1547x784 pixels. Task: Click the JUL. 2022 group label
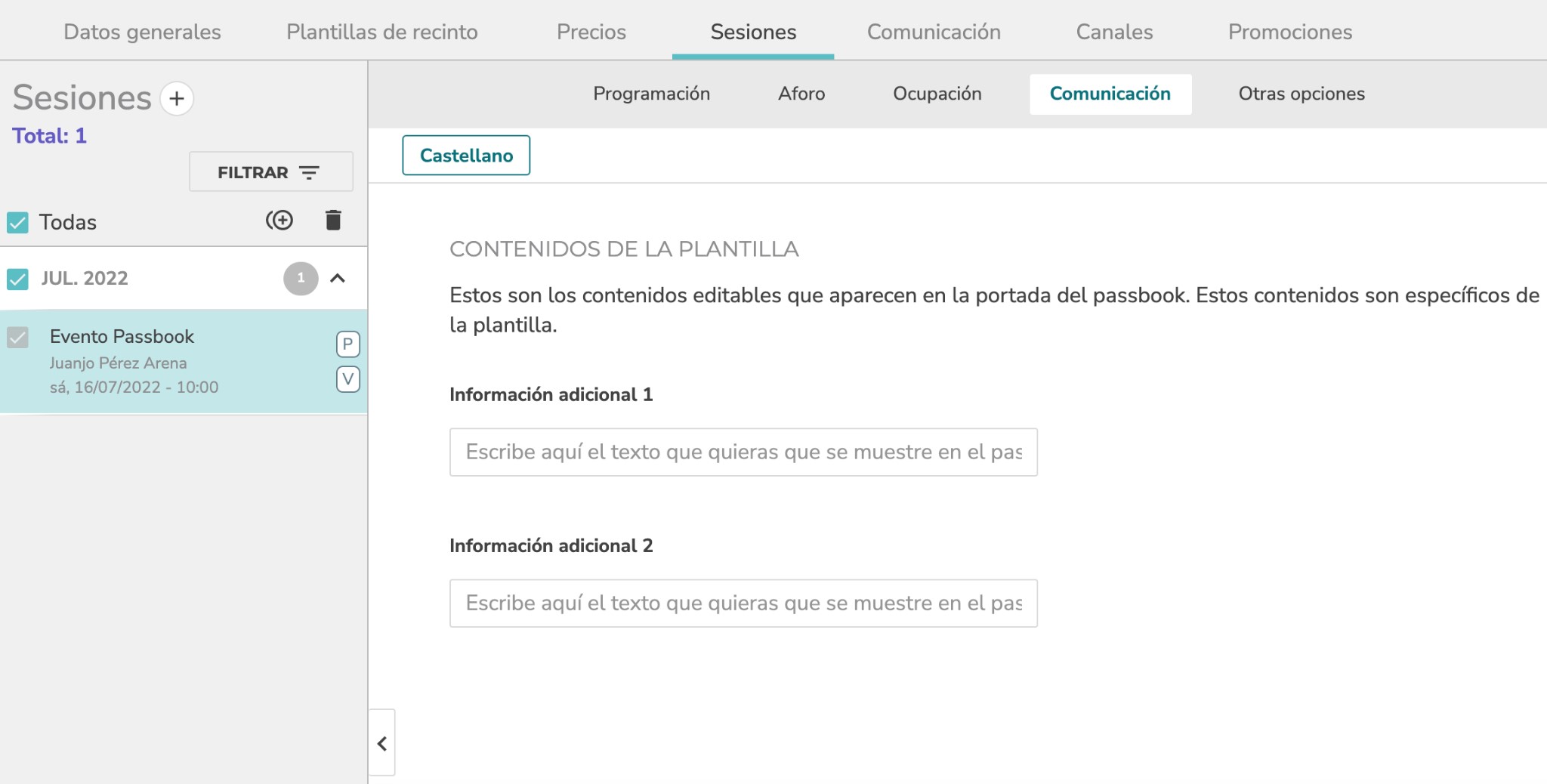85,278
